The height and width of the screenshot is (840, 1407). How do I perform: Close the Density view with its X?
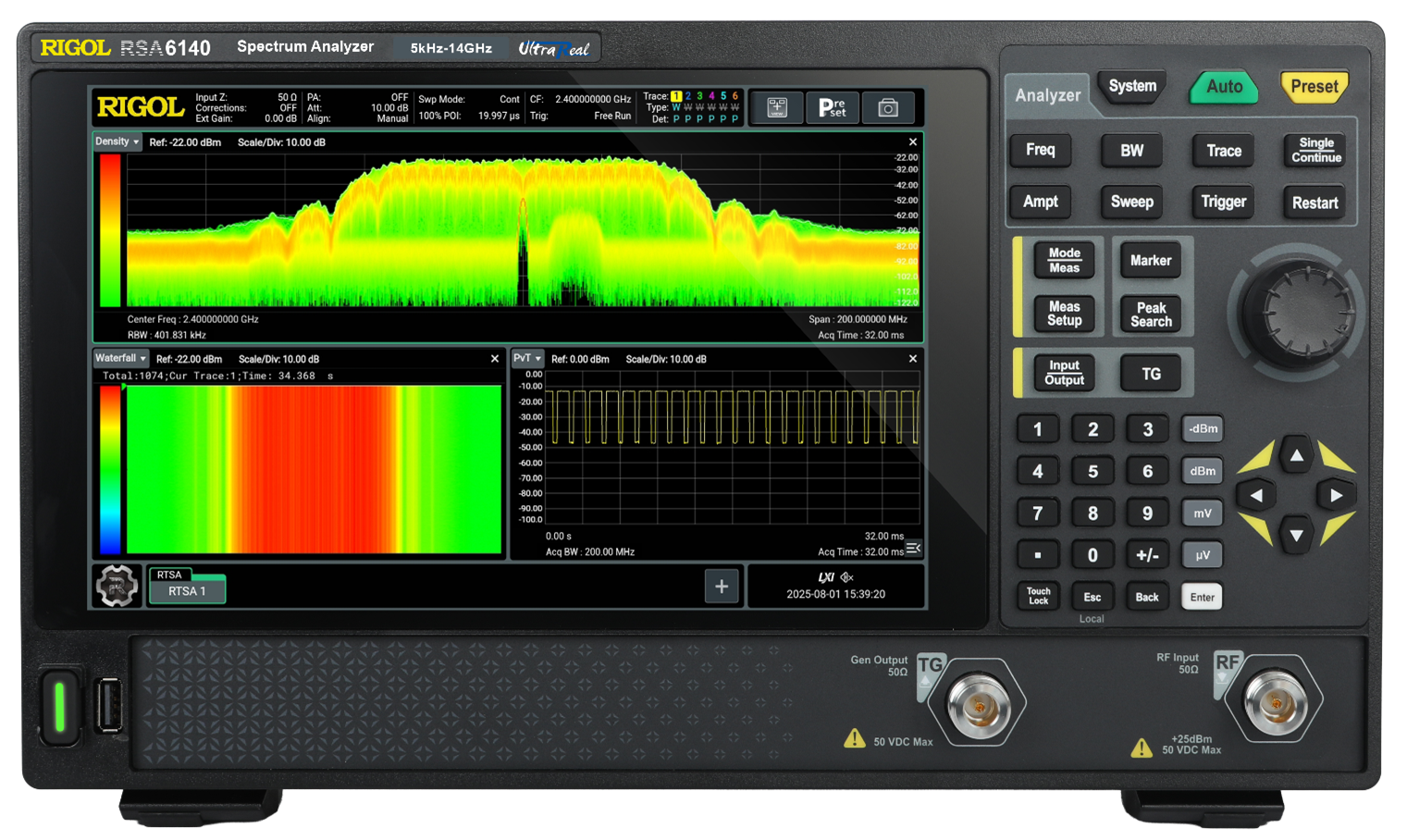[x=913, y=142]
